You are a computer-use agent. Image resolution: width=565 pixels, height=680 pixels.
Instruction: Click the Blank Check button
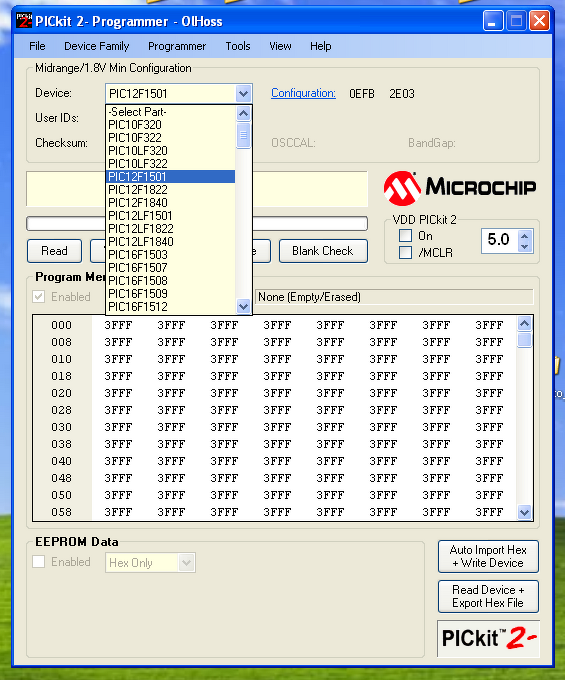323,251
